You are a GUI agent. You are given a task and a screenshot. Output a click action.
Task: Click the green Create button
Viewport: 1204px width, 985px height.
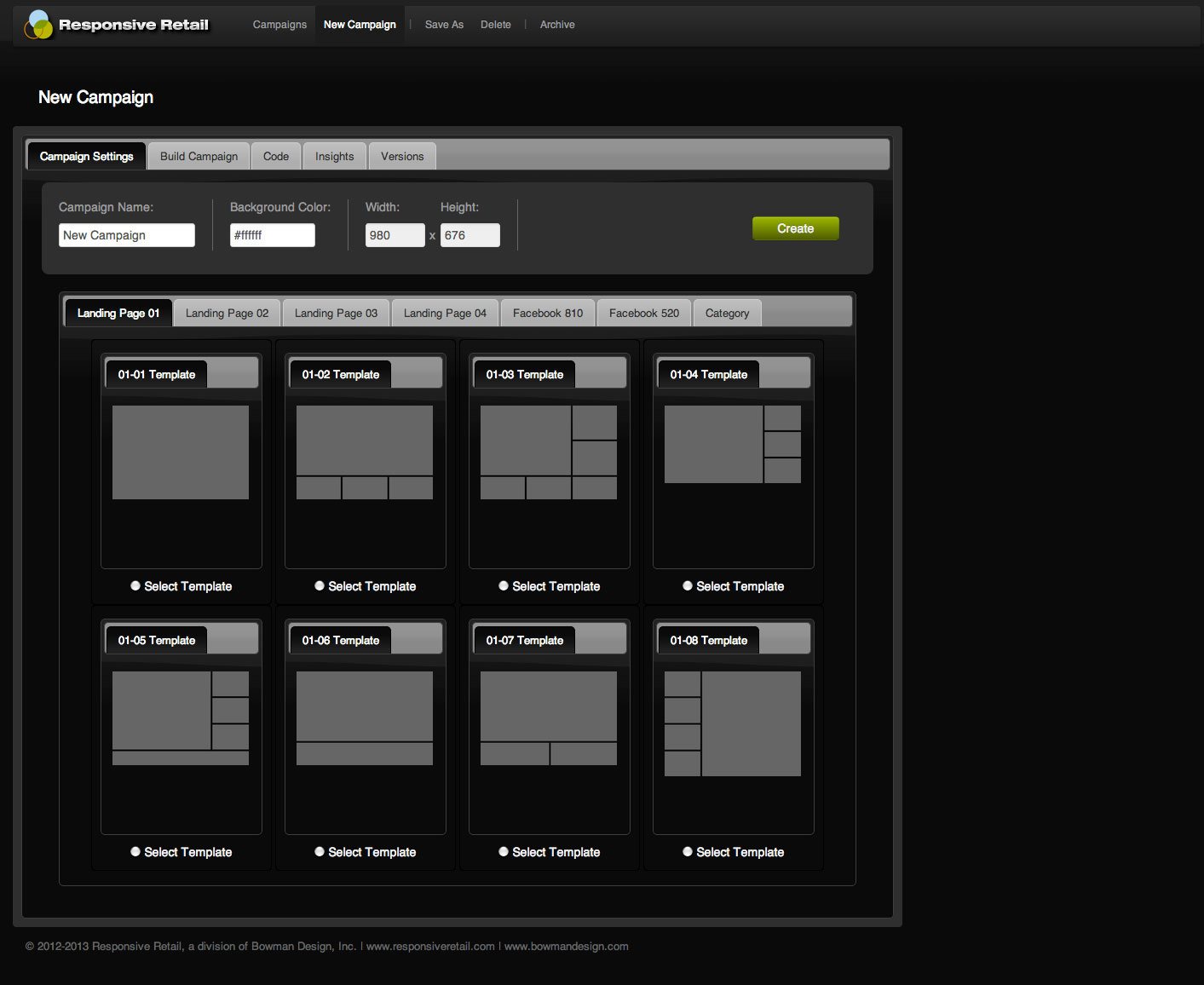[796, 228]
